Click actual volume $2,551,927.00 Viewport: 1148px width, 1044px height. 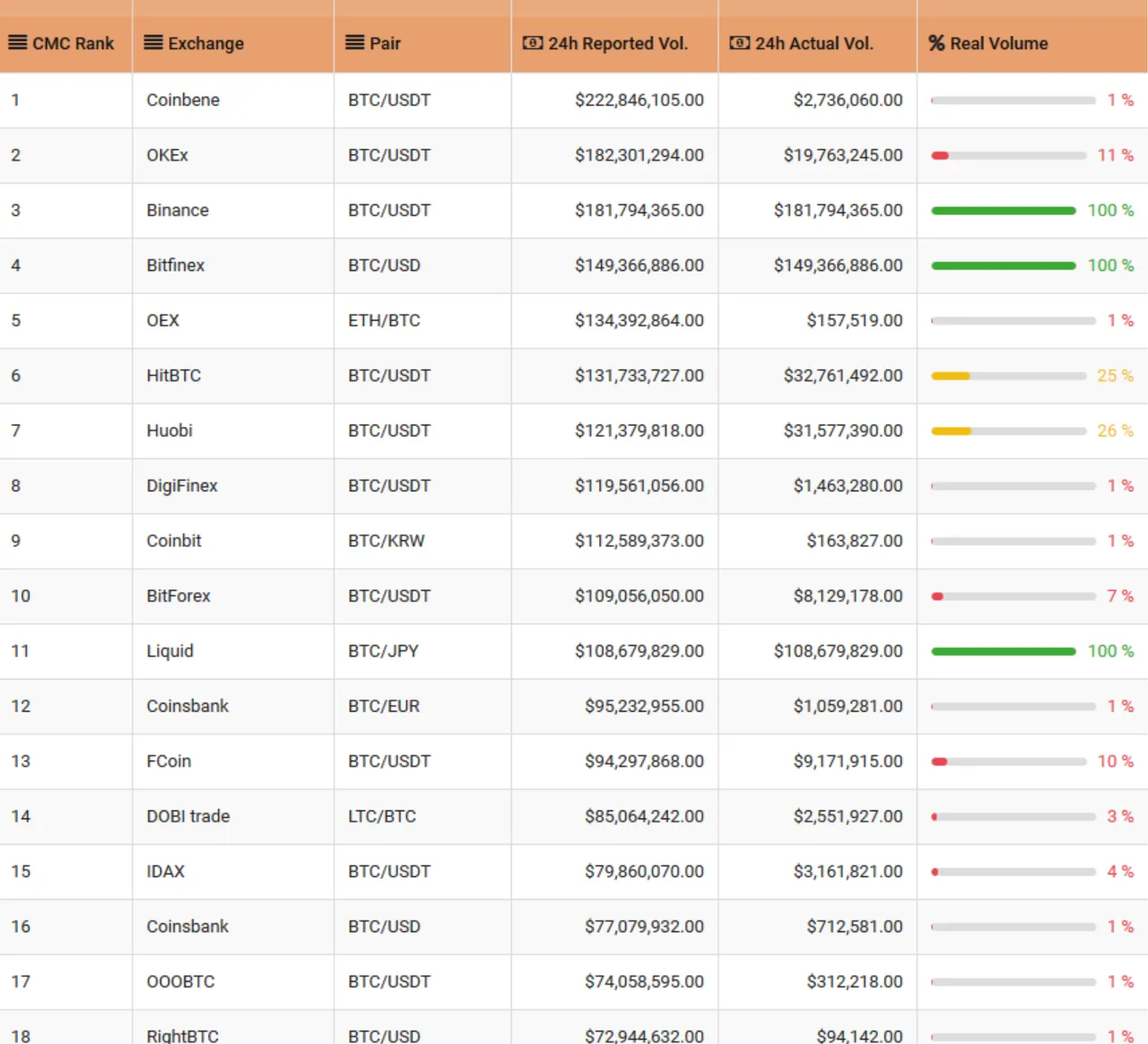[x=848, y=816]
